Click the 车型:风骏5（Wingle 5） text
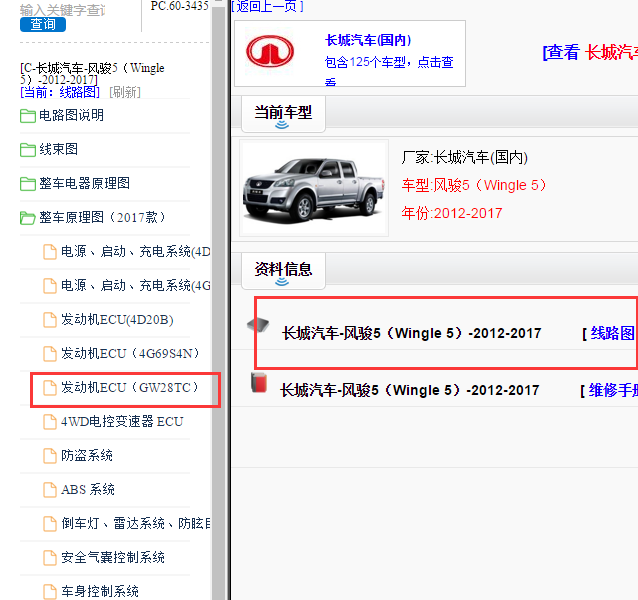 pyautogui.click(x=474, y=185)
